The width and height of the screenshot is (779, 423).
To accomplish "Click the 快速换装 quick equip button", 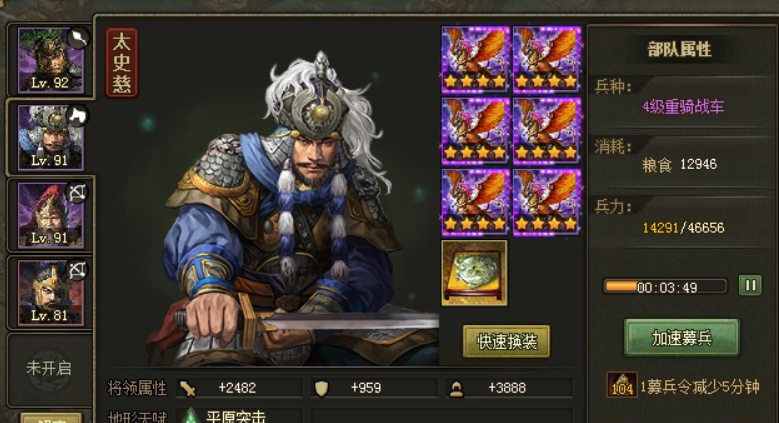I will pos(506,341).
